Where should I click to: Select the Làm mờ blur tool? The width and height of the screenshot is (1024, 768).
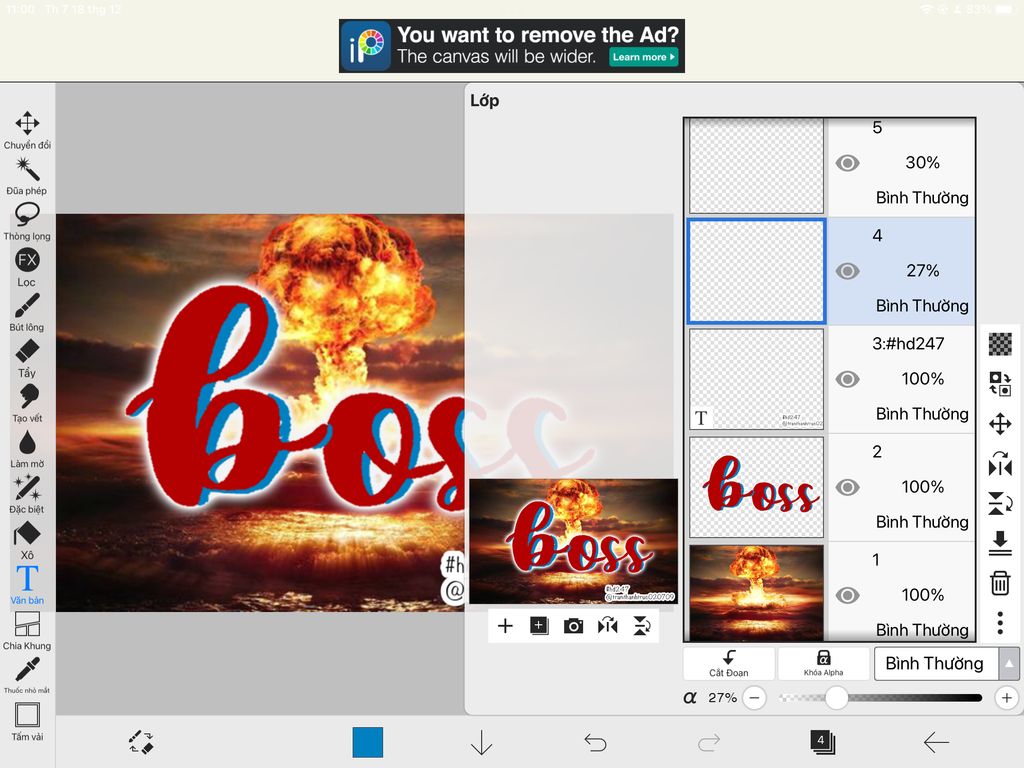click(27, 449)
